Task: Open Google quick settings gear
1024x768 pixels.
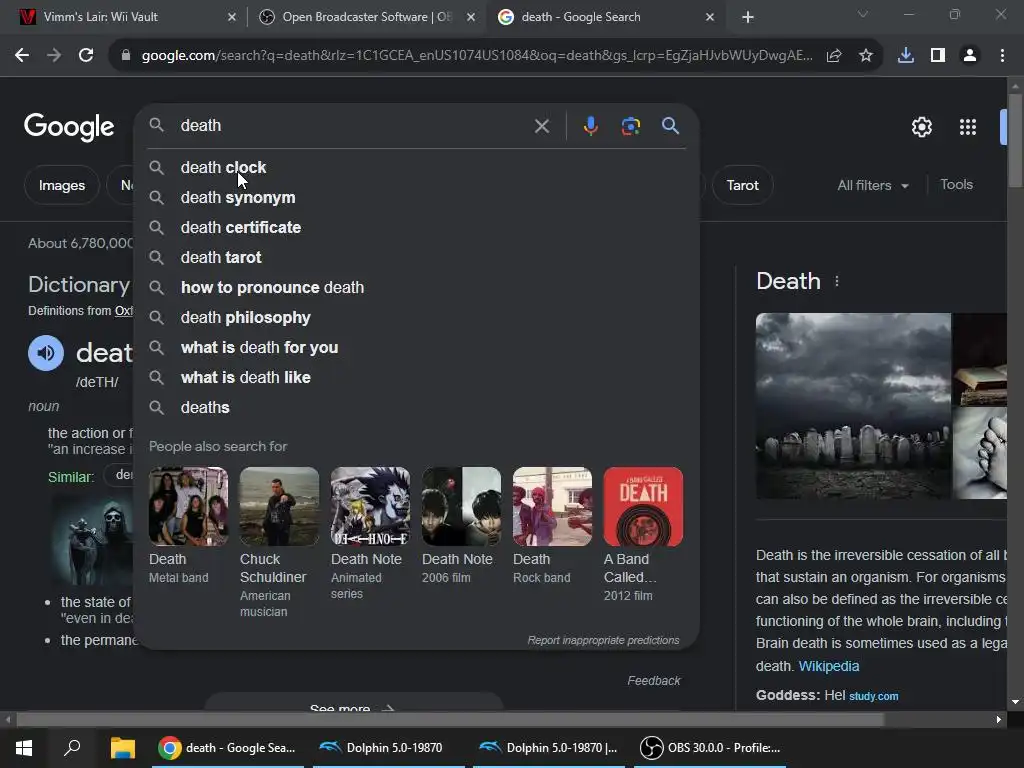Action: click(x=921, y=127)
